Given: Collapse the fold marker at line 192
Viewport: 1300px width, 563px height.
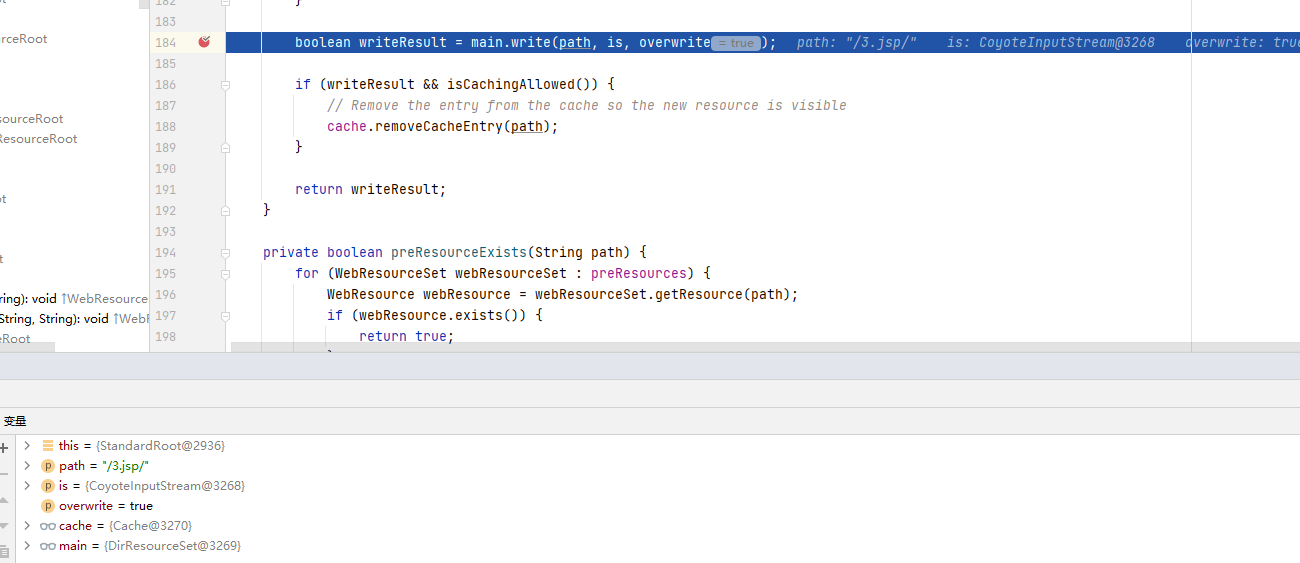Looking at the screenshot, I should pyautogui.click(x=226, y=210).
